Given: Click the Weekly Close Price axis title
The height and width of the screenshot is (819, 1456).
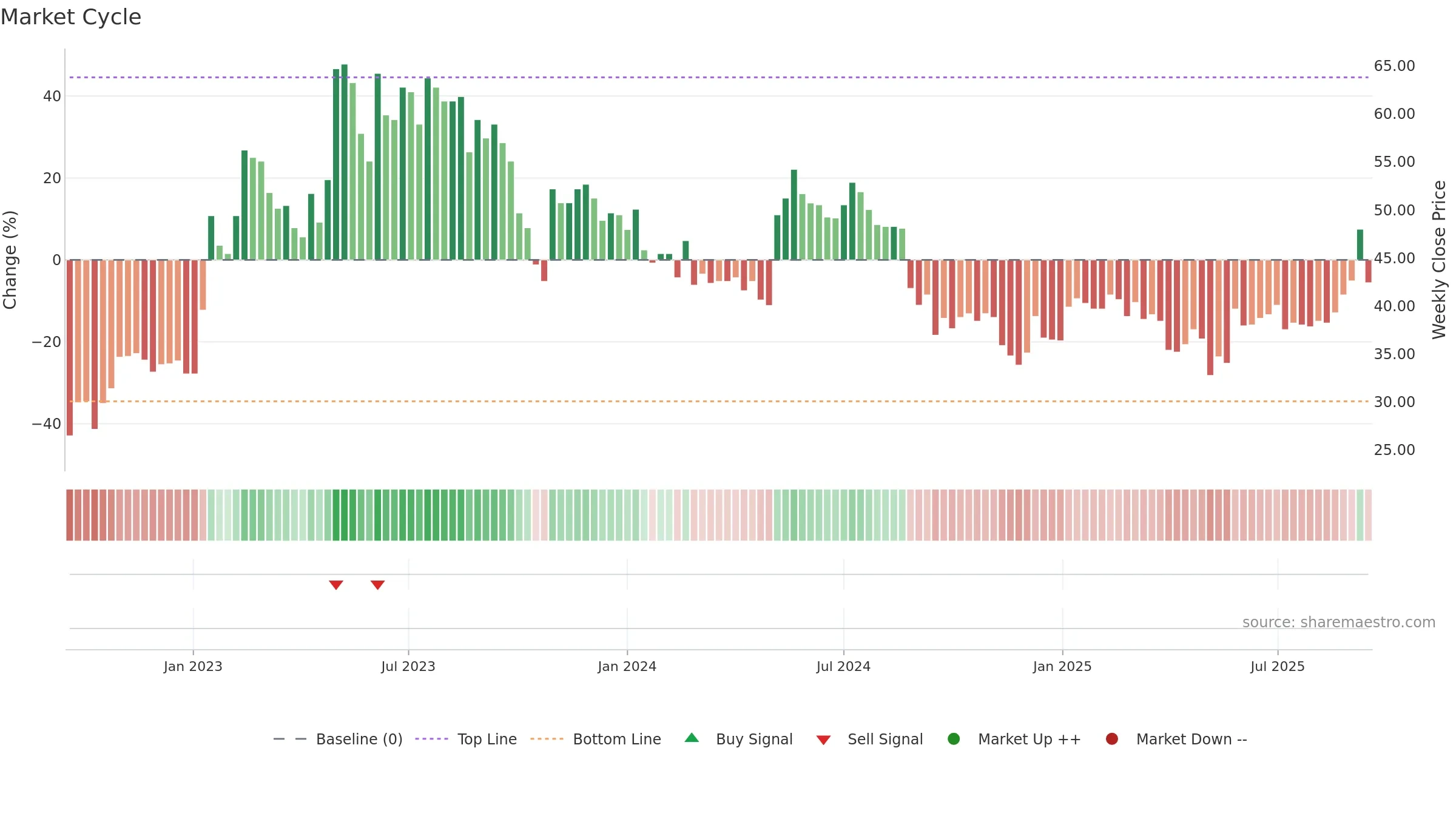Looking at the screenshot, I should point(1439,260).
